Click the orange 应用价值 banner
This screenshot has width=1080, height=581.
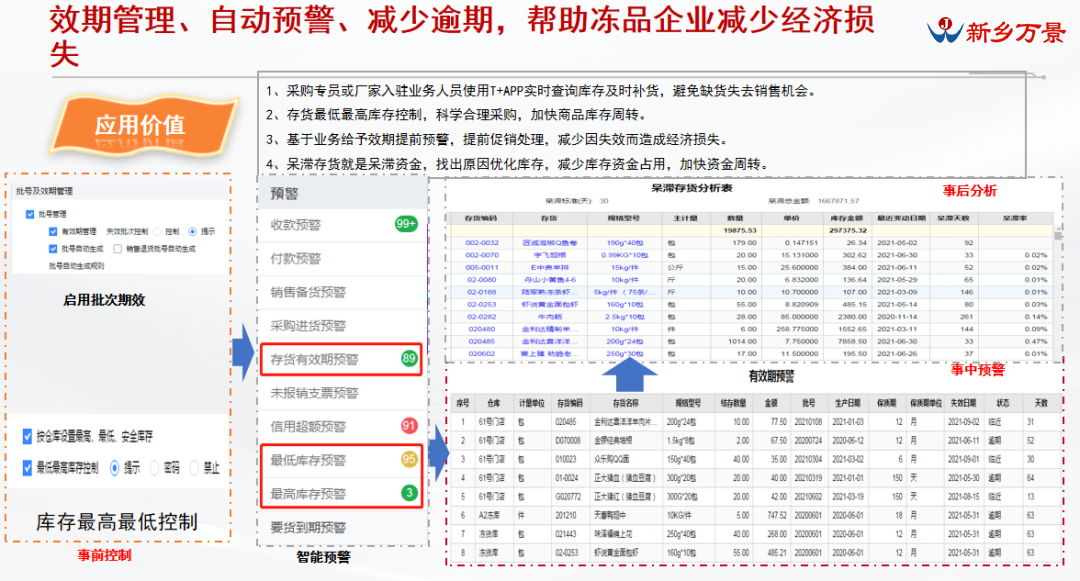pyautogui.click(x=139, y=125)
